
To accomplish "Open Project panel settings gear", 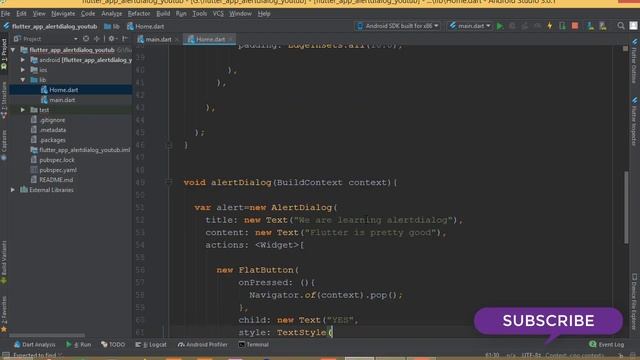I will pos(111,39).
